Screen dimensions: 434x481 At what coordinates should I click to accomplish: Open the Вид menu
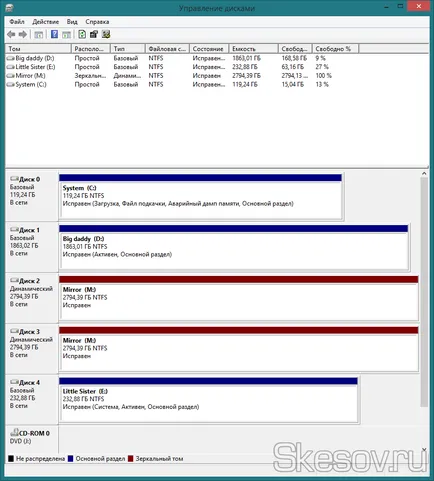click(x=72, y=22)
